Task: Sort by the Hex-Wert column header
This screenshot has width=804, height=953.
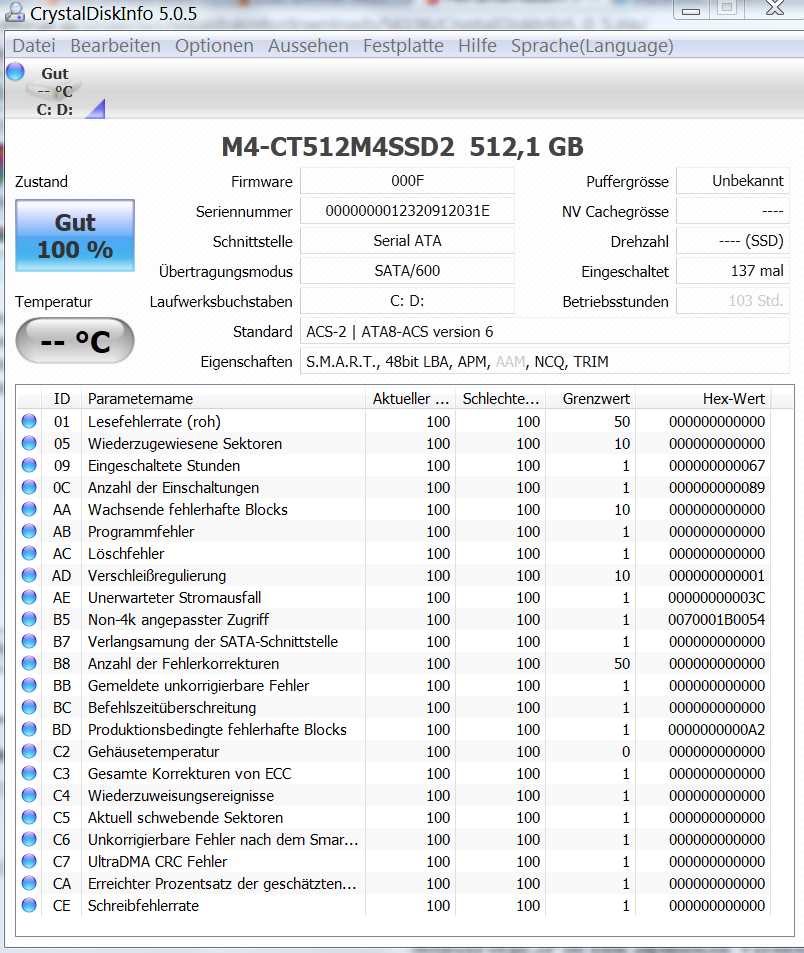Action: [x=703, y=399]
